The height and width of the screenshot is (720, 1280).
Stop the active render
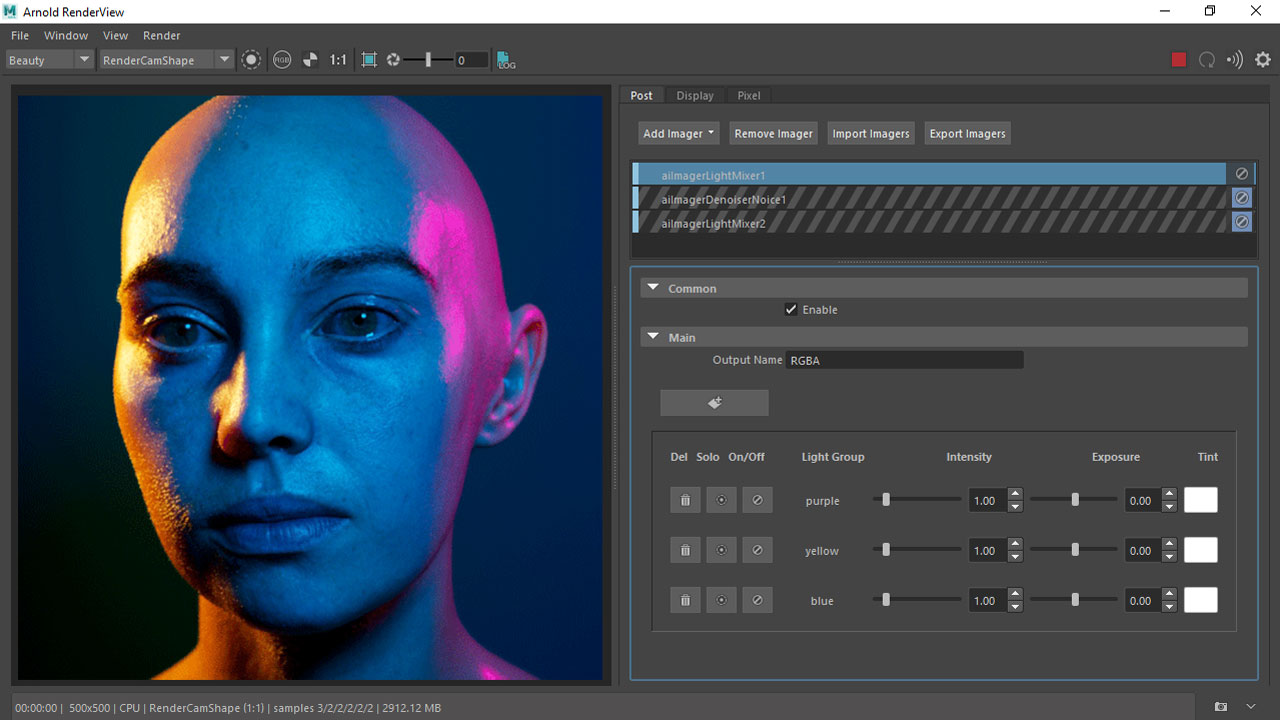pos(1178,60)
